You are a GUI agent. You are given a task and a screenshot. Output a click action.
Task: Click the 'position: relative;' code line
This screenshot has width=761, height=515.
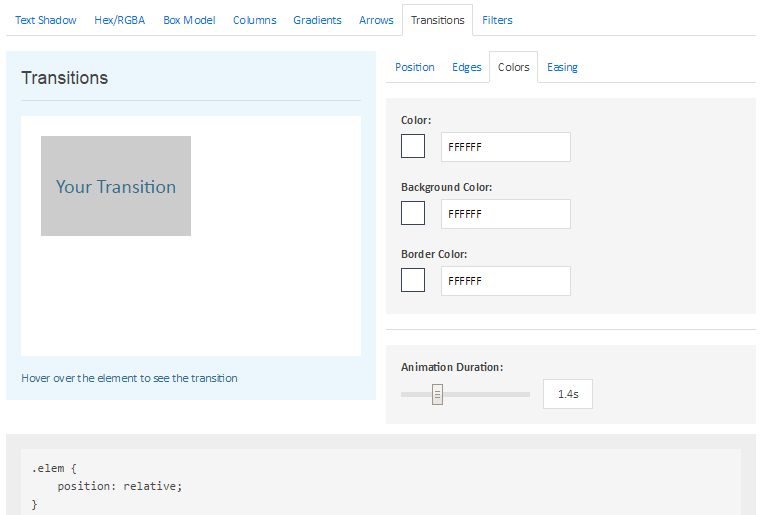pos(119,486)
